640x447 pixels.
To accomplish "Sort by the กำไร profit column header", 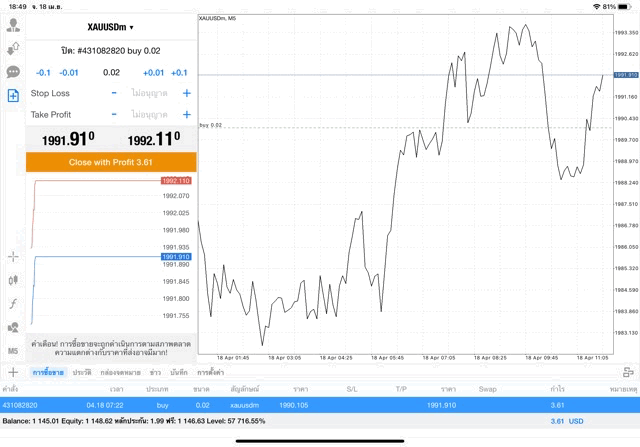I will click(557, 389).
